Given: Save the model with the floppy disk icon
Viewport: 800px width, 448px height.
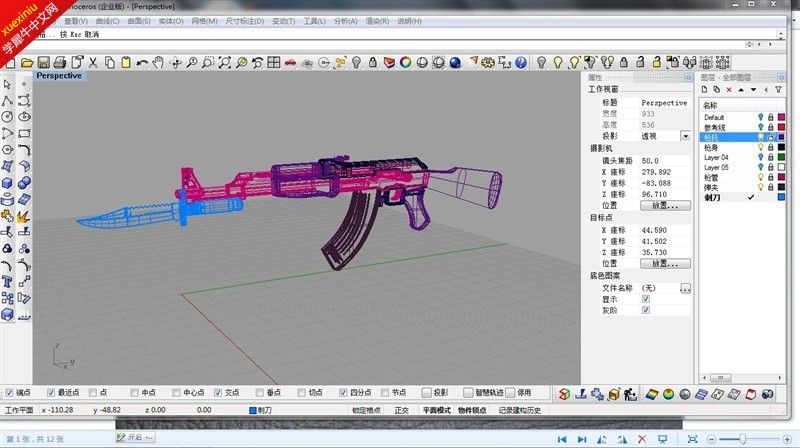Looking at the screenshot, I should [x=43, y=63].
